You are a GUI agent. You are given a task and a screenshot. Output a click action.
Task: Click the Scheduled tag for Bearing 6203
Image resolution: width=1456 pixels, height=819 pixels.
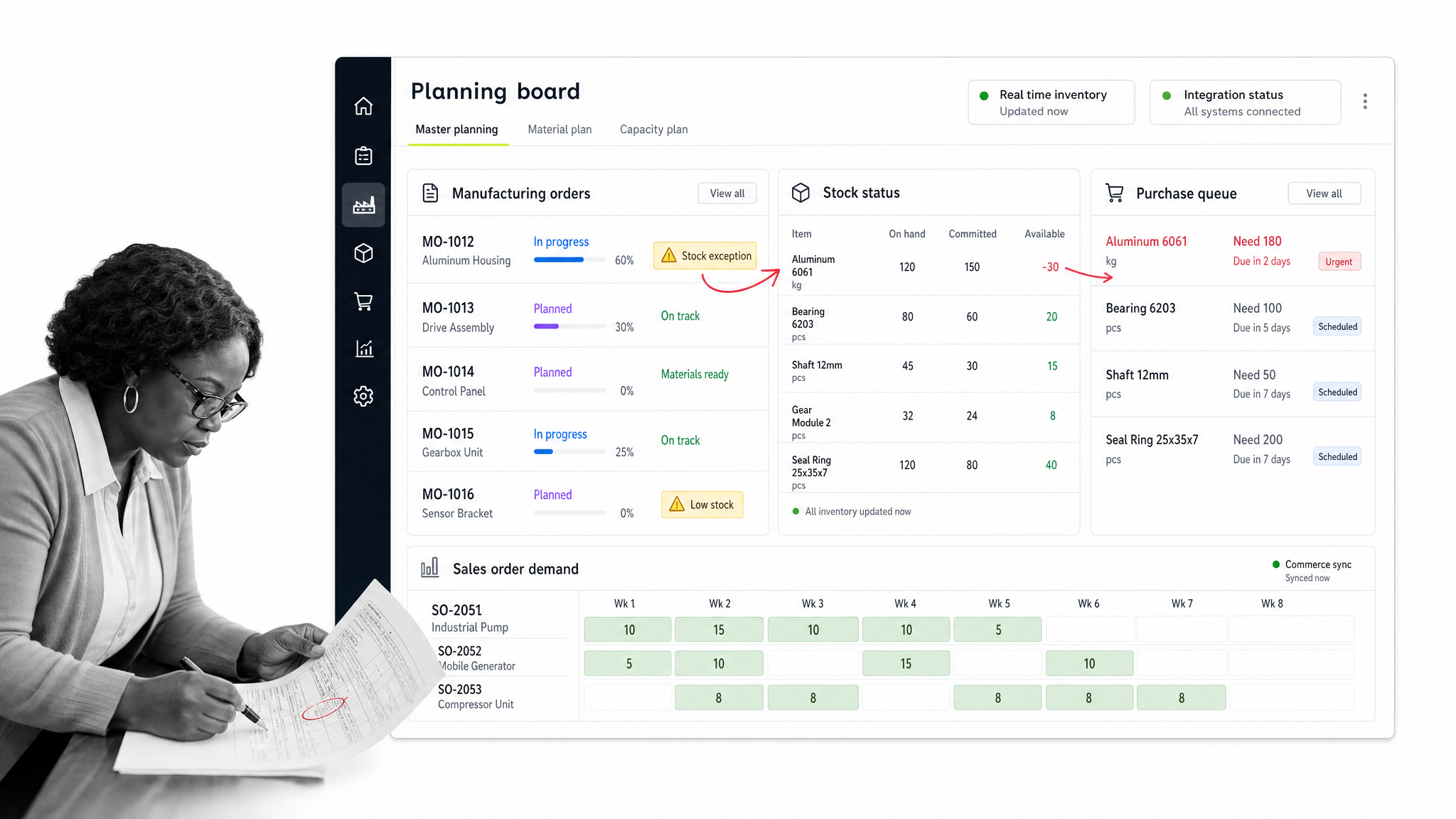[x=1337, y=327]
